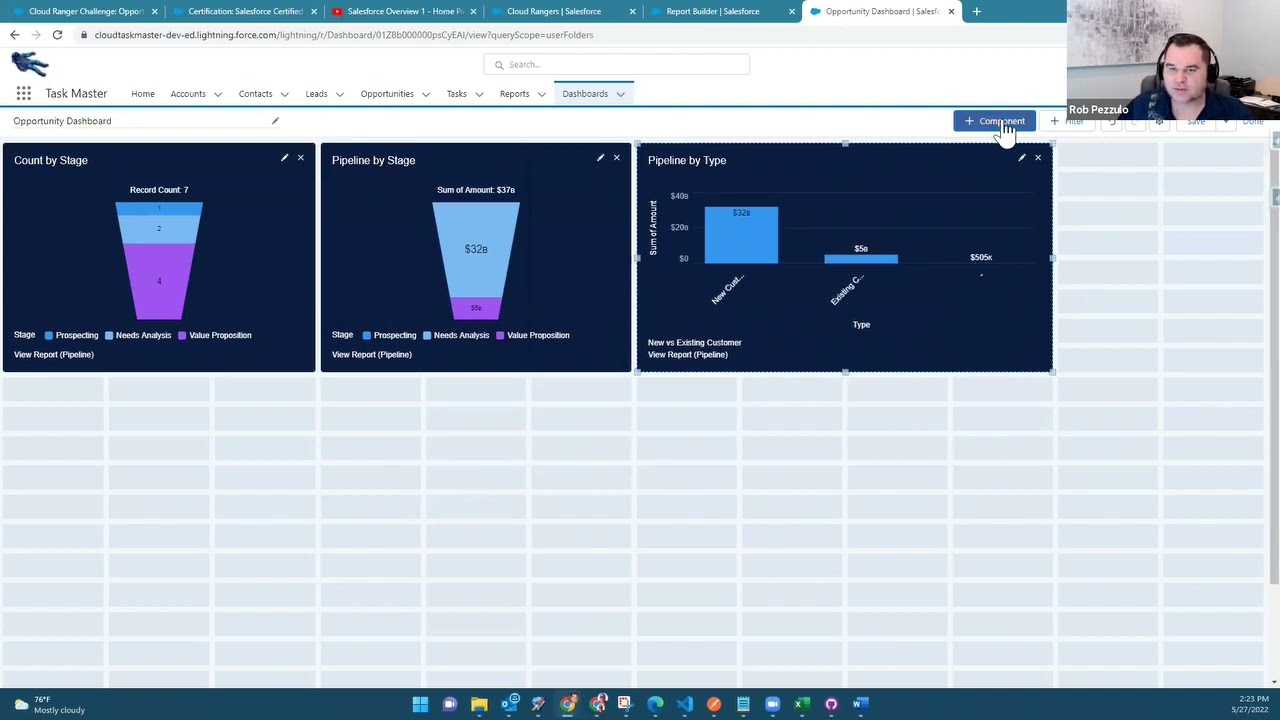The width and height of the screenshot is (1280, 720).
Task: Click the New Customer bar in Pipeline by Type
Action: click(x=741, y=235)
